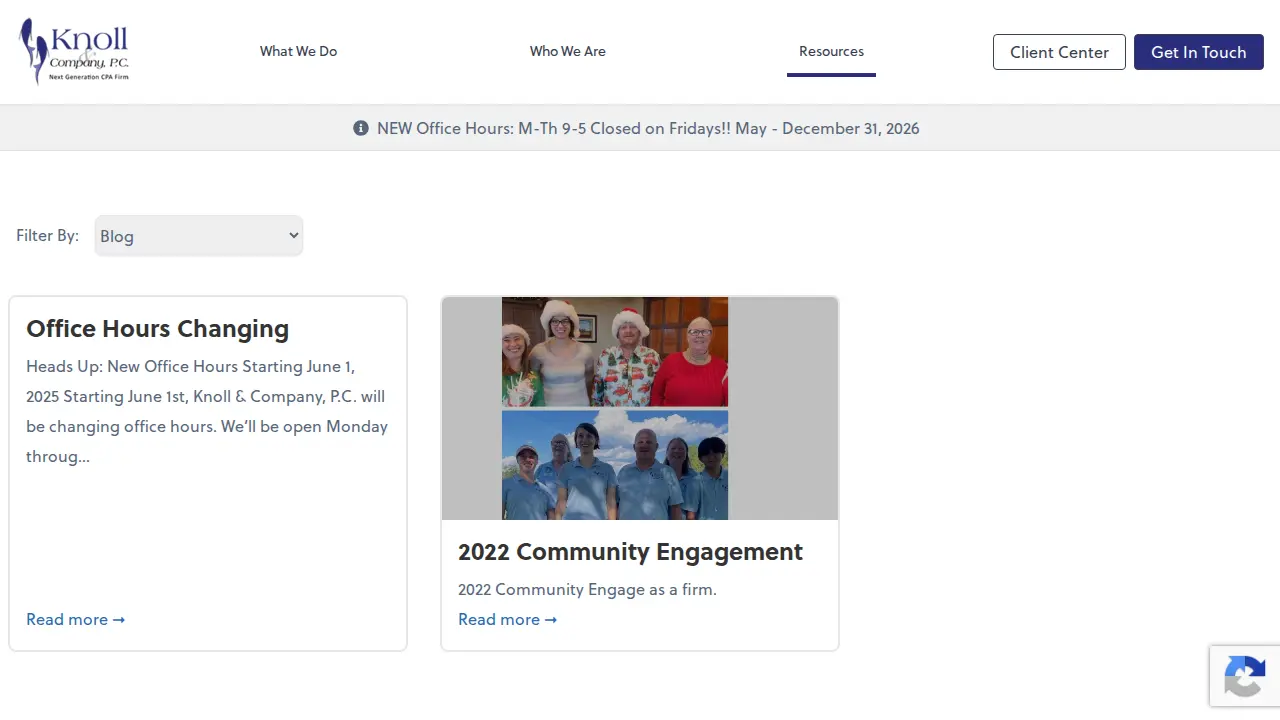Screen dimensions: 1280x720
Task: Read more about Office Hours Changing
Action: click(x=76, y=619)
